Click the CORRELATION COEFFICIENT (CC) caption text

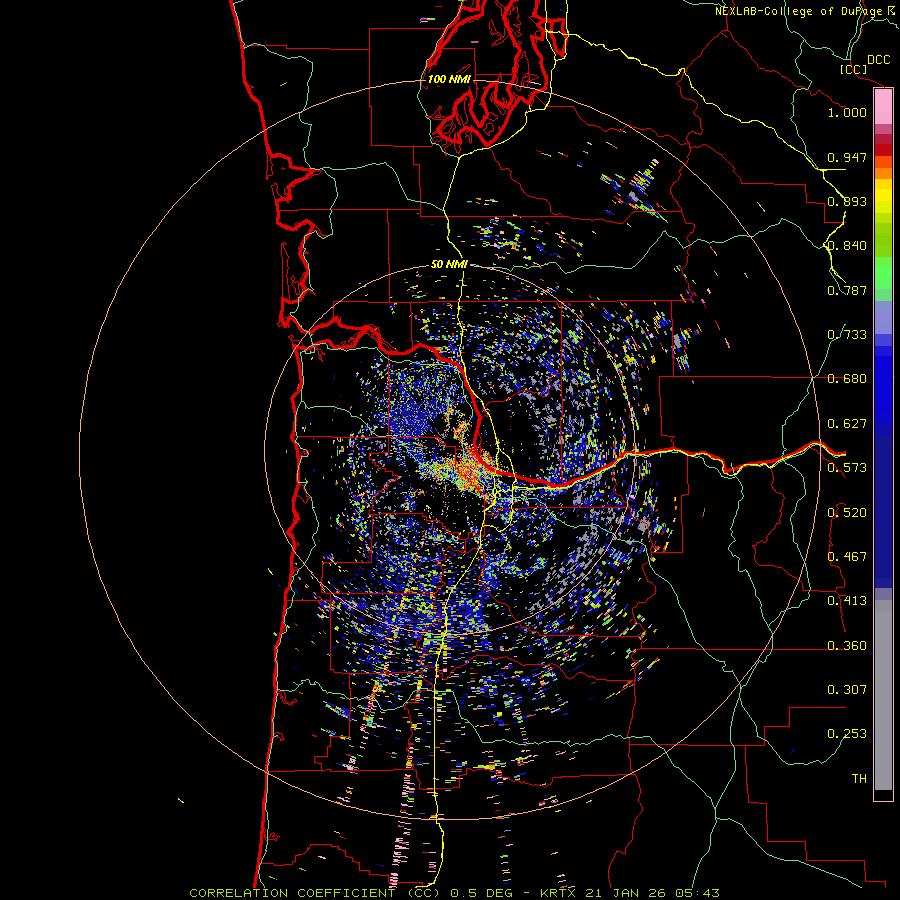(316, 893)
